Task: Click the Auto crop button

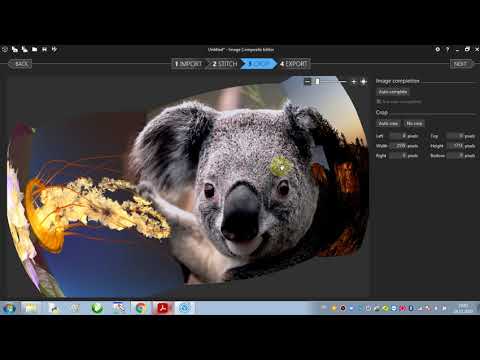Action: point(388,124)
